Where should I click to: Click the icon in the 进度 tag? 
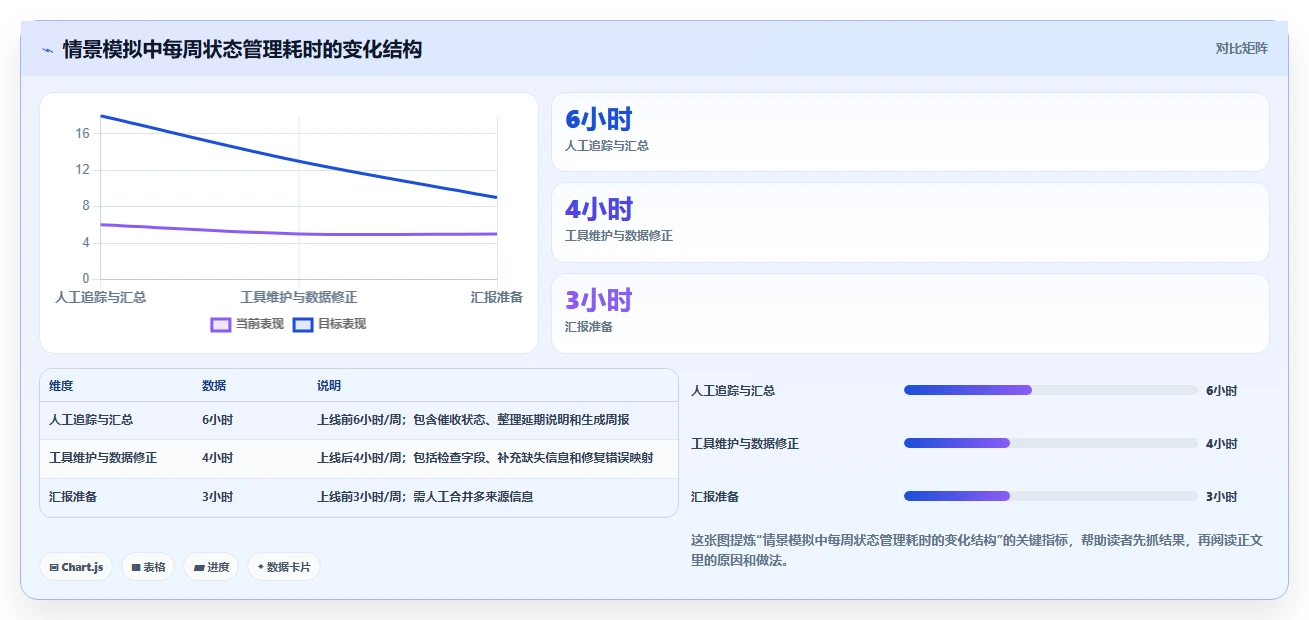199,567
